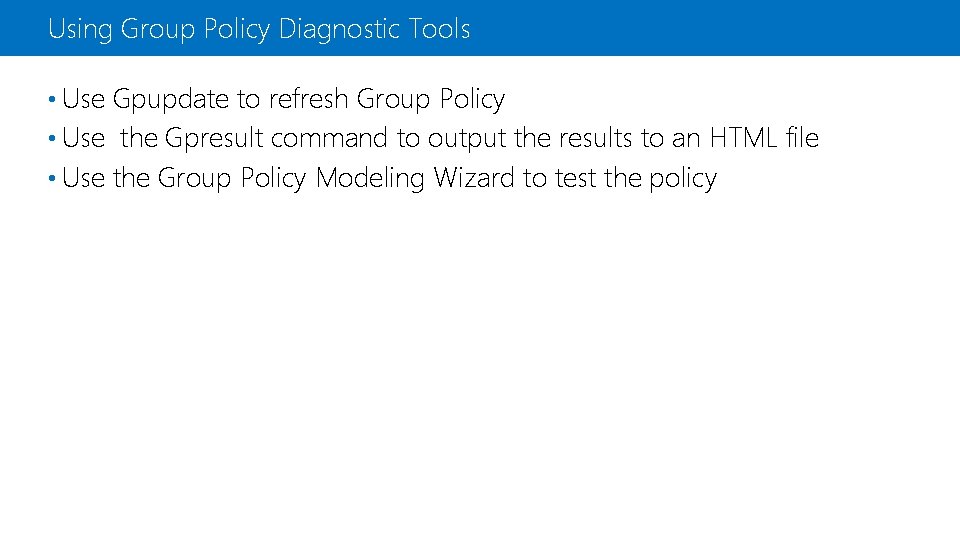Click the word 'Gpresult' in second bullet
The height and width of the screenshot is (540, 960).
tap(214, 139)
